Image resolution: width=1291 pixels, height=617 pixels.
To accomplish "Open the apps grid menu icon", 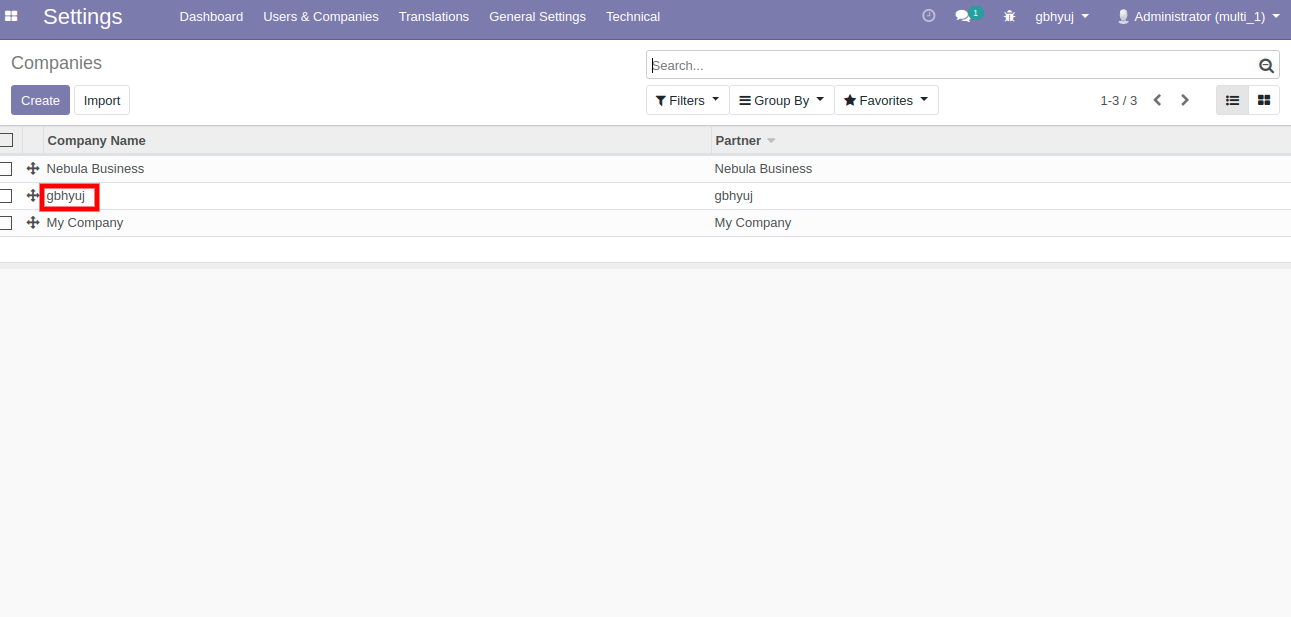I will click(12, 16).
